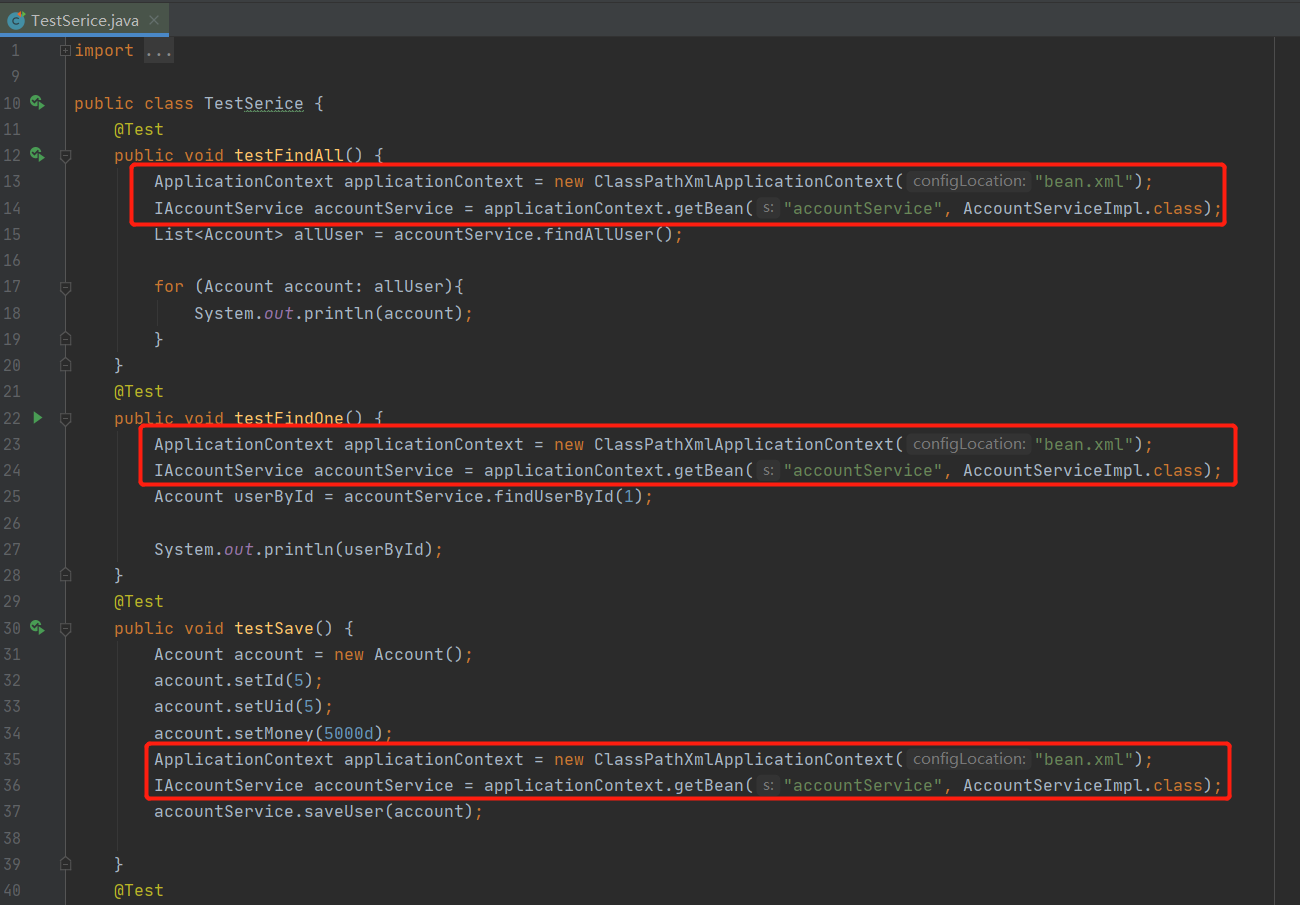The height and width of the screenshot is (905, 1300).
Task: Run testSave via its gutter run icon
Action: [x=37, y=627]
